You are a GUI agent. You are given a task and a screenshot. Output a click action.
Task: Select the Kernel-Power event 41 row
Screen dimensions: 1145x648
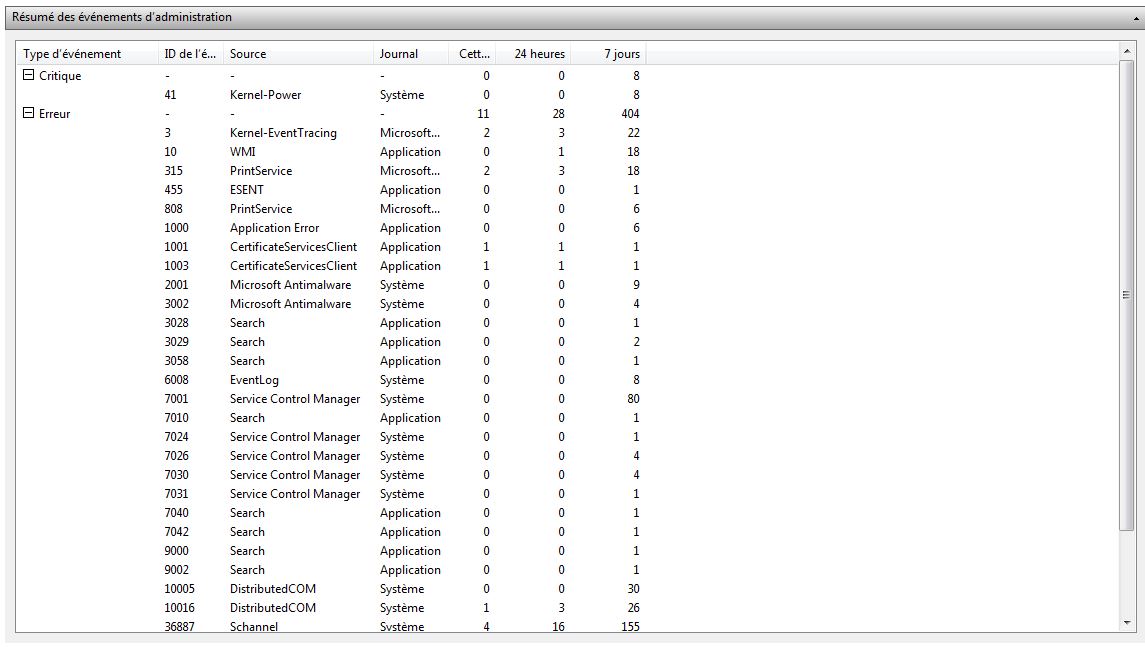point(265,95)
